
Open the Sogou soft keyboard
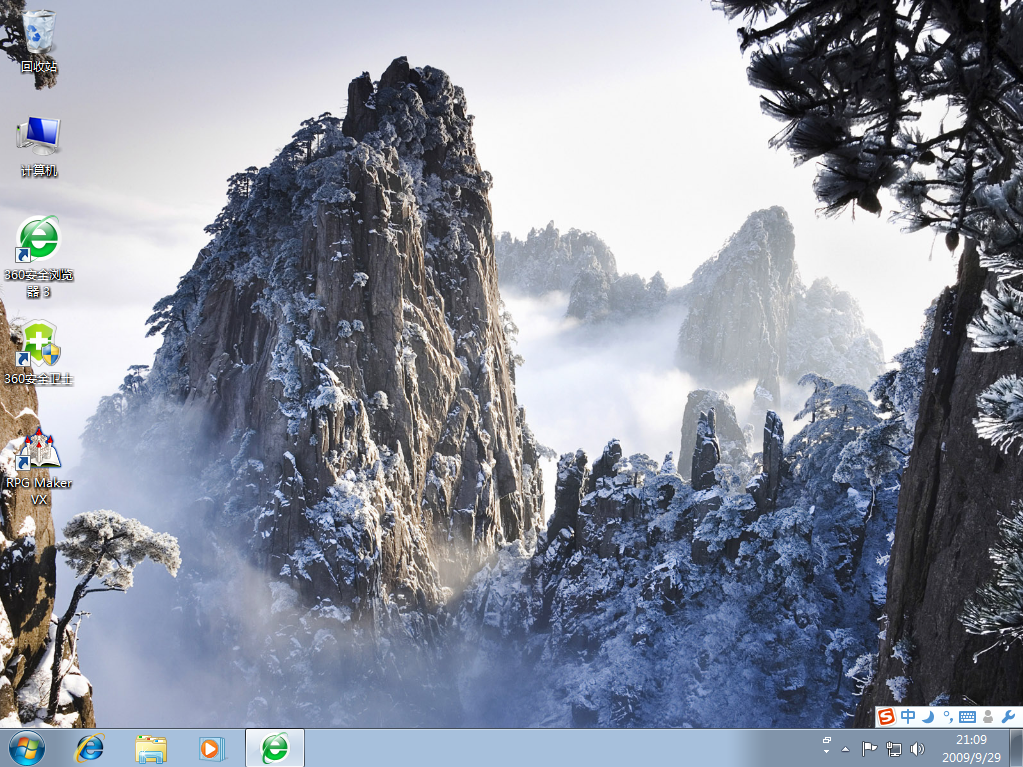coord(968,717)
